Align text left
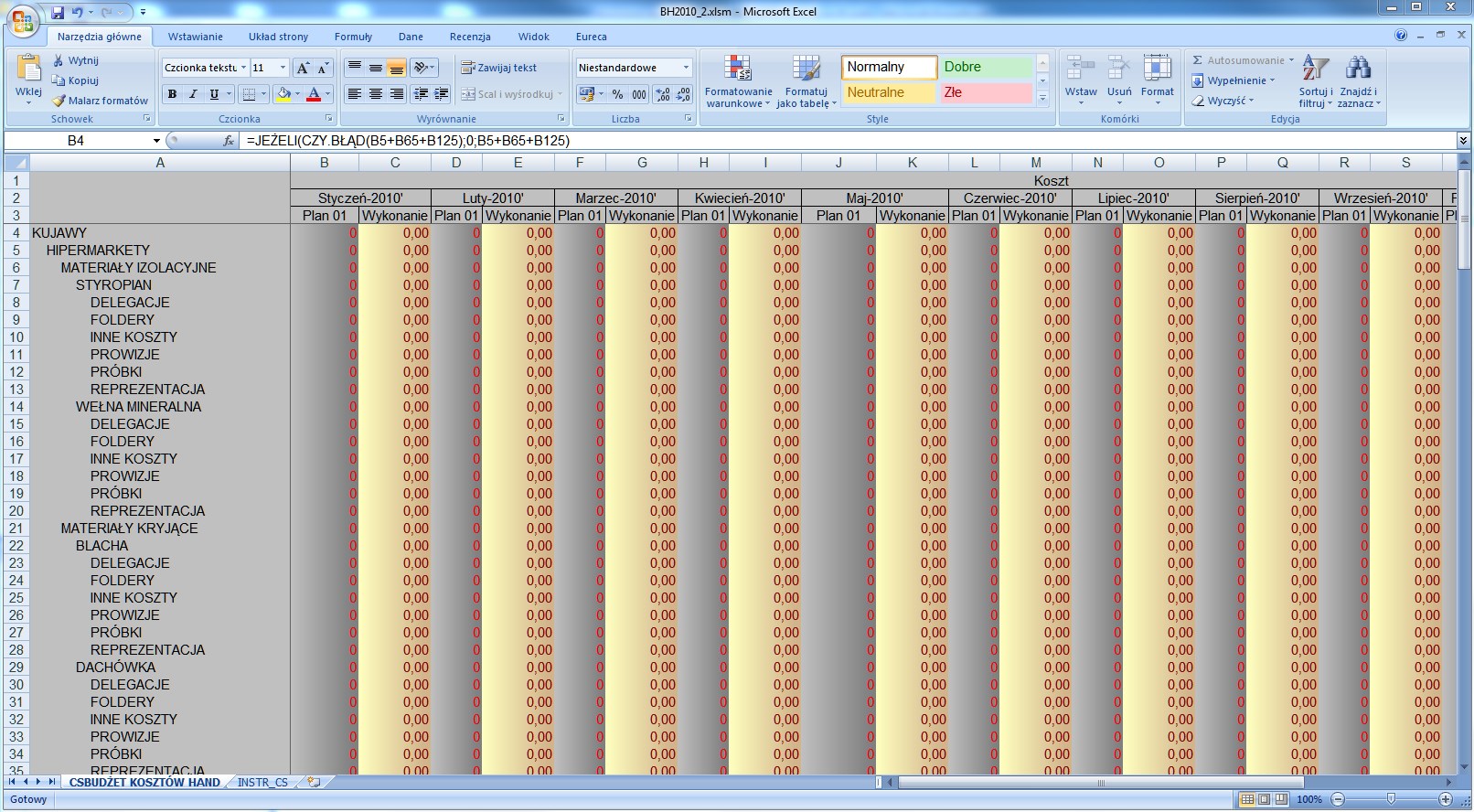1474x812 pixels. point(355,93)
